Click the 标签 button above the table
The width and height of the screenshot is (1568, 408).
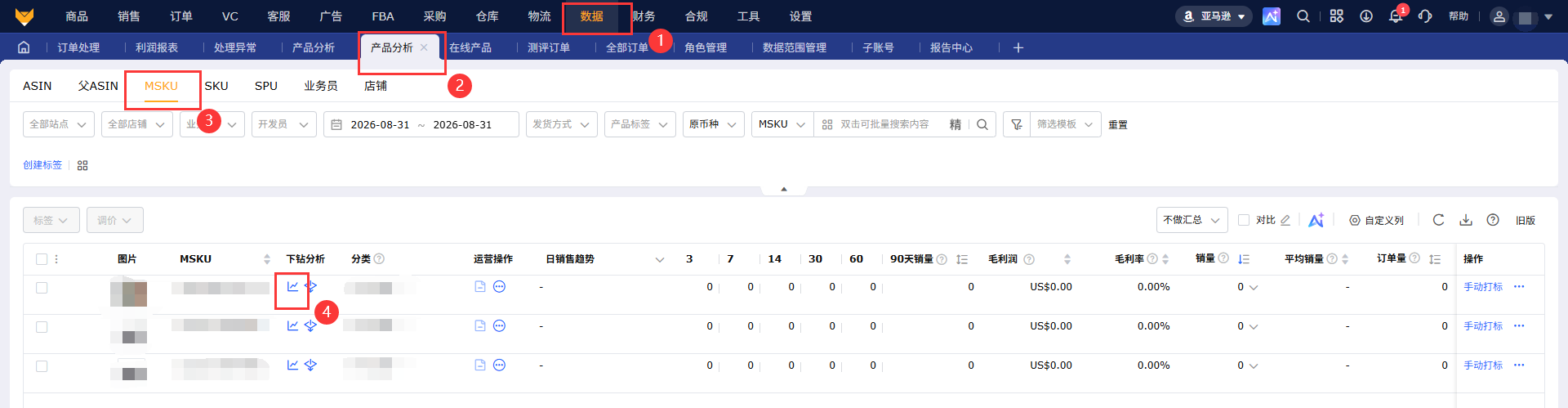coord(51,220)
